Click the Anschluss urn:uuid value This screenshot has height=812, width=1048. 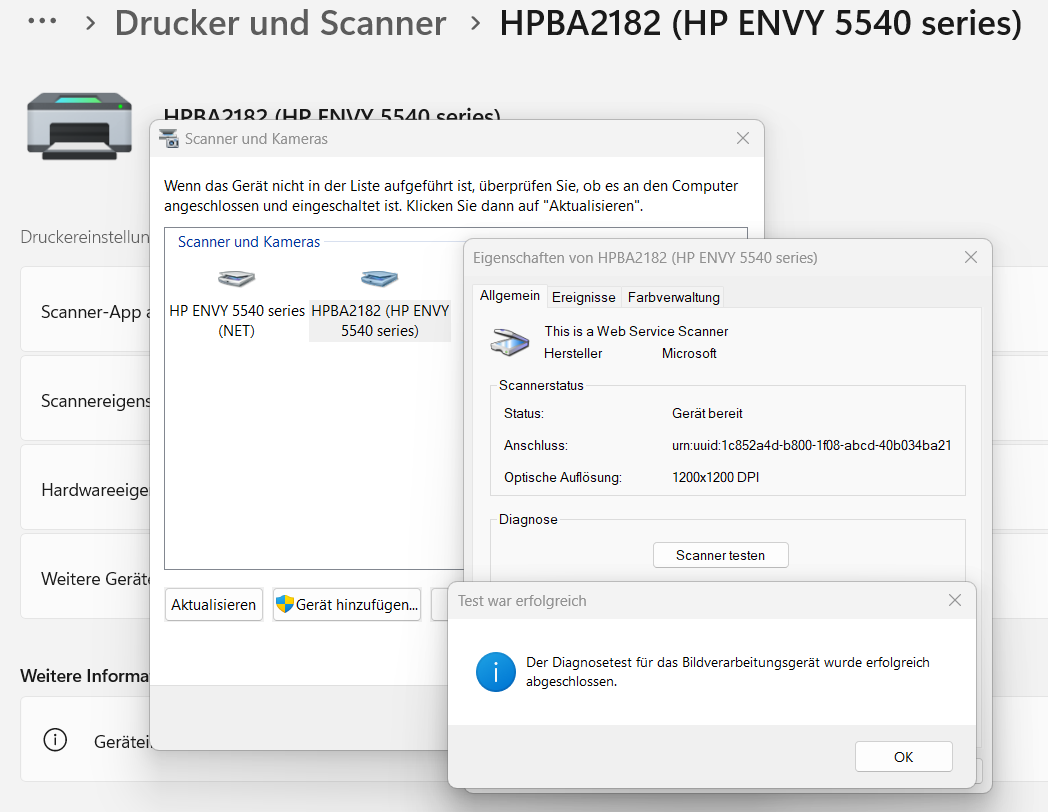coord(811,445)
